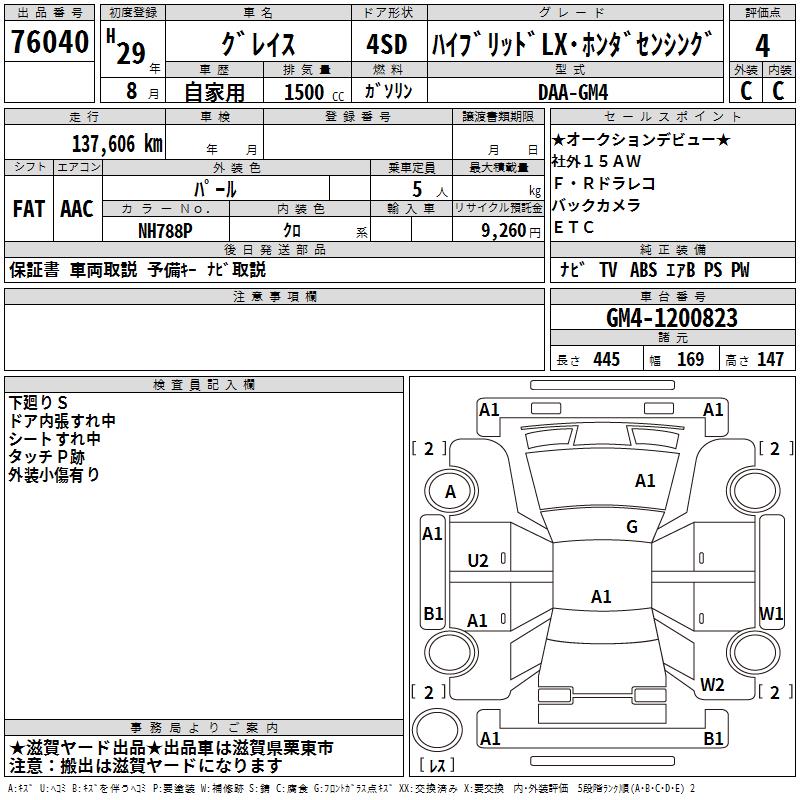Click the exterior grade C under 外装

(745, 91)
